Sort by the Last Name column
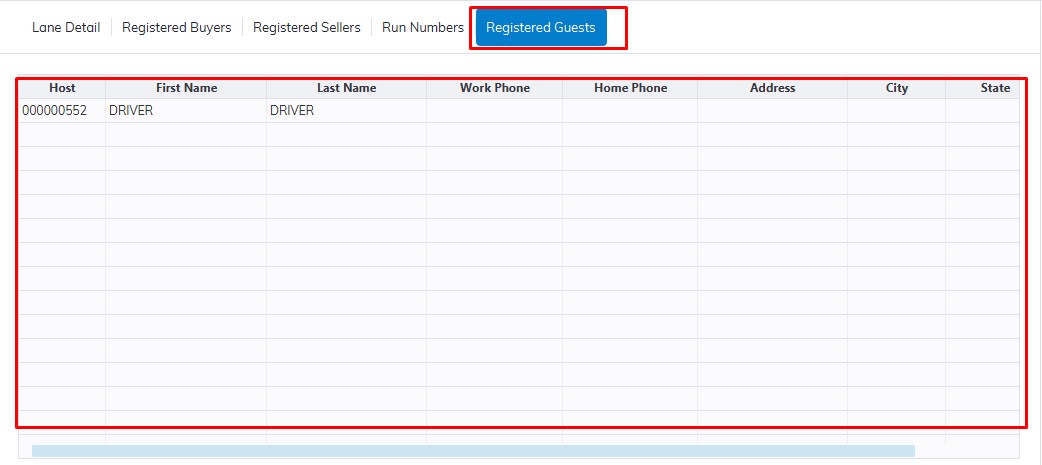 pos(346,88)
